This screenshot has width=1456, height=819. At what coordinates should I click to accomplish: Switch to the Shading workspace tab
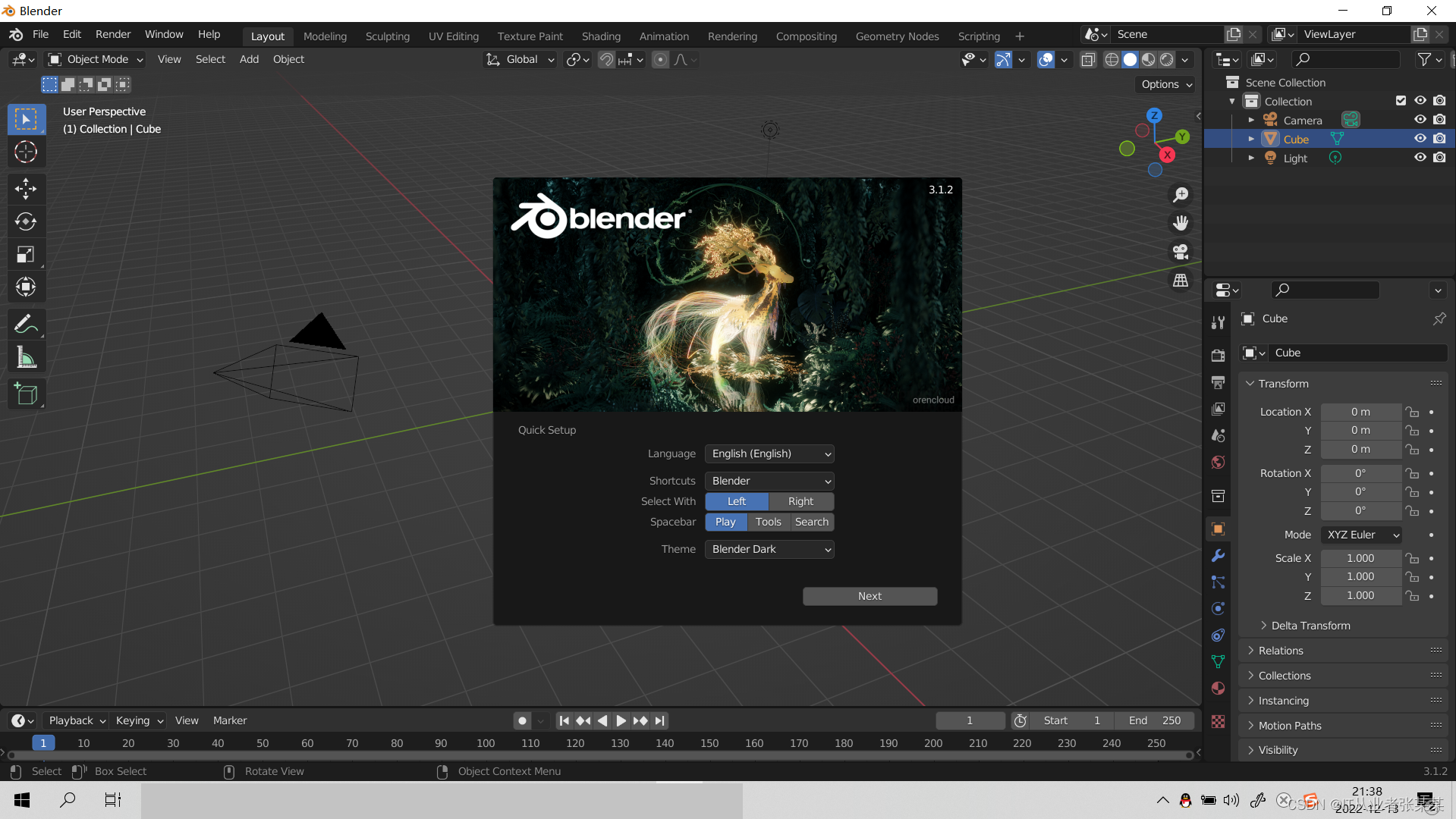tap(601, 36)
